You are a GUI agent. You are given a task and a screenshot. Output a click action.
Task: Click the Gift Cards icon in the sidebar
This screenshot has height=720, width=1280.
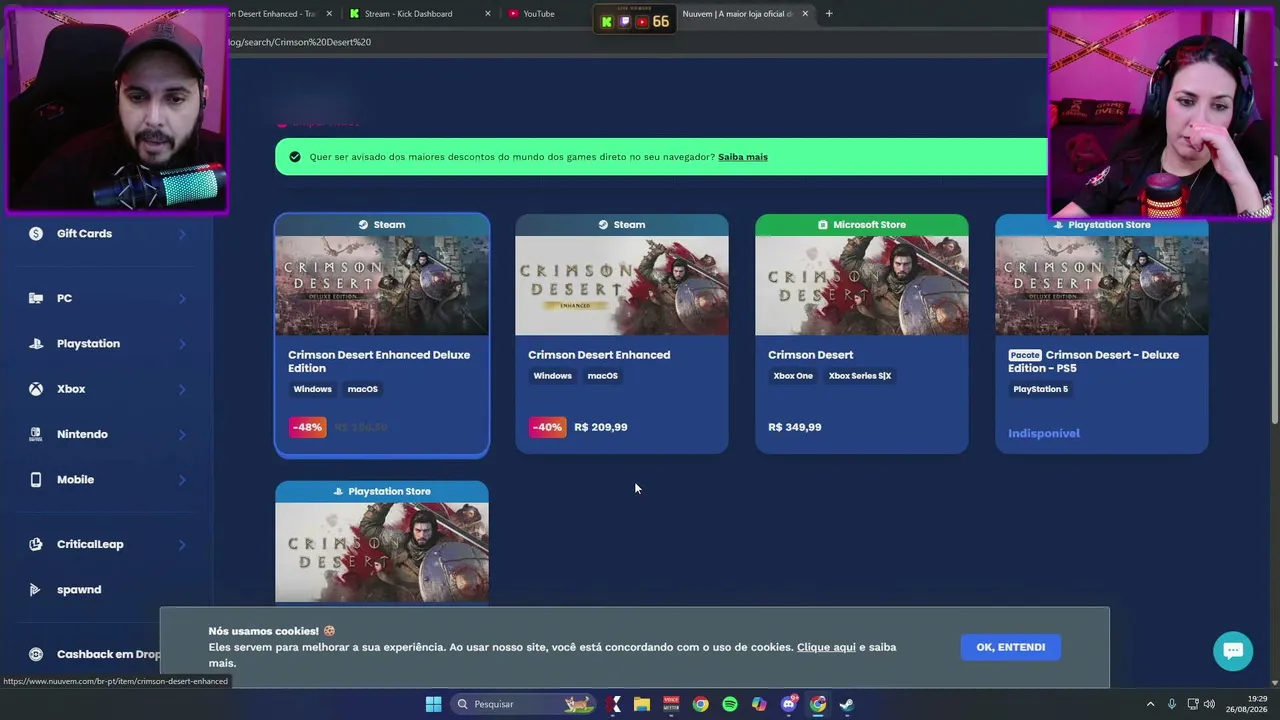(36, 234)
